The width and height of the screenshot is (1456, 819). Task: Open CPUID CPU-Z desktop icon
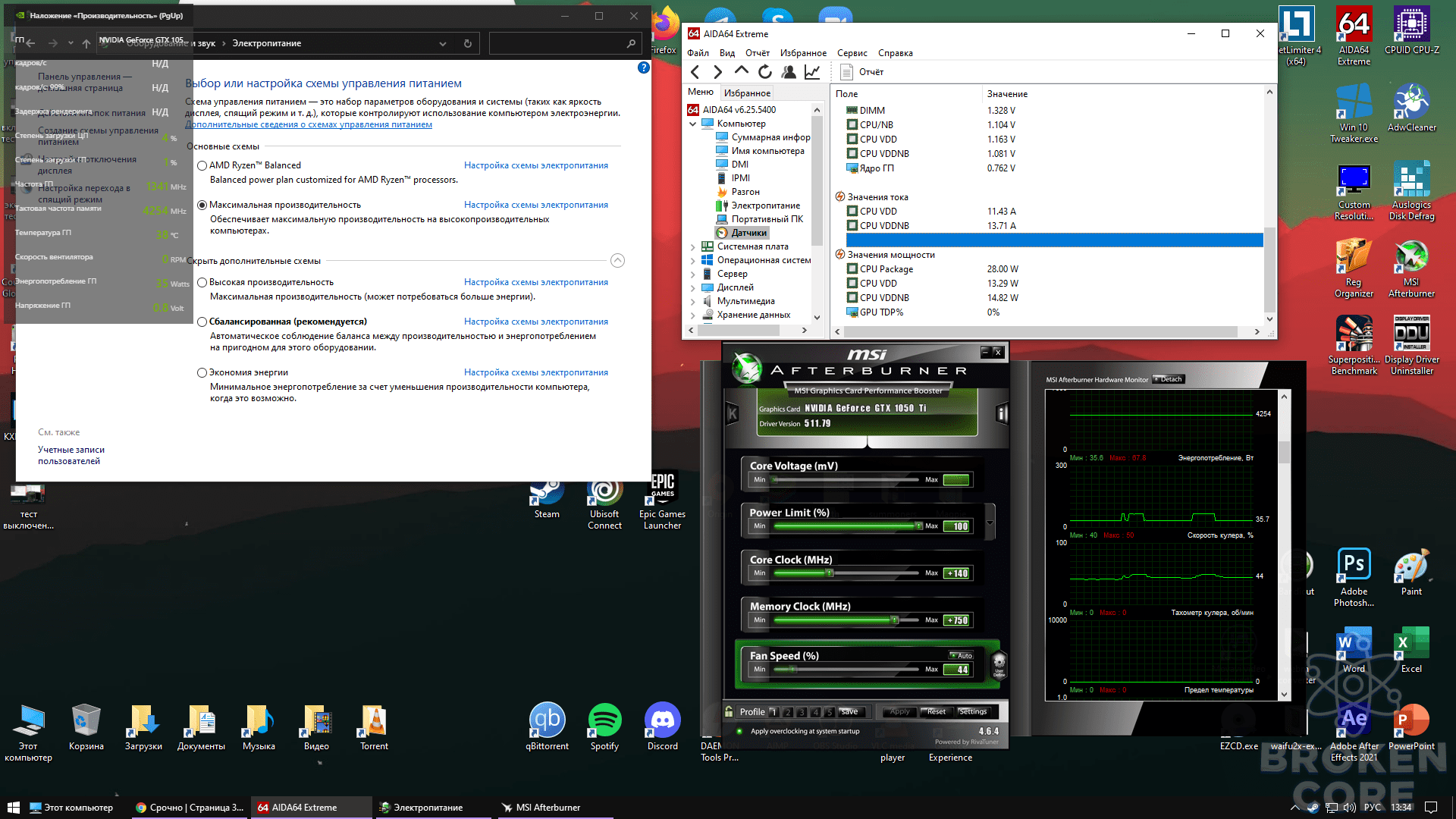[1411, 31]
